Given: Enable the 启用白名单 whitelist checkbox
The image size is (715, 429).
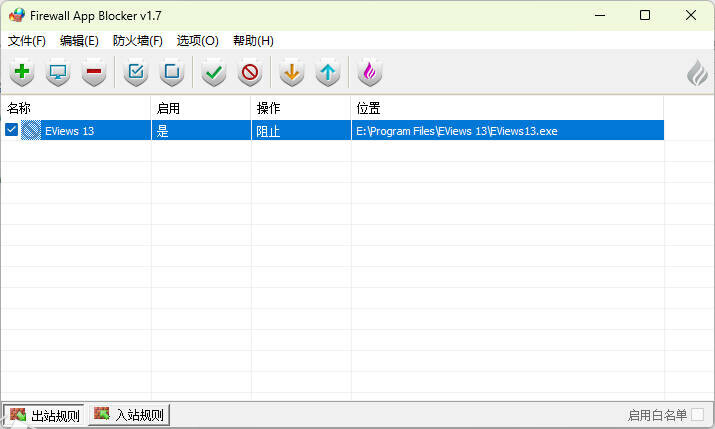Looking at the screenshot, I should (x=697, y=415).
